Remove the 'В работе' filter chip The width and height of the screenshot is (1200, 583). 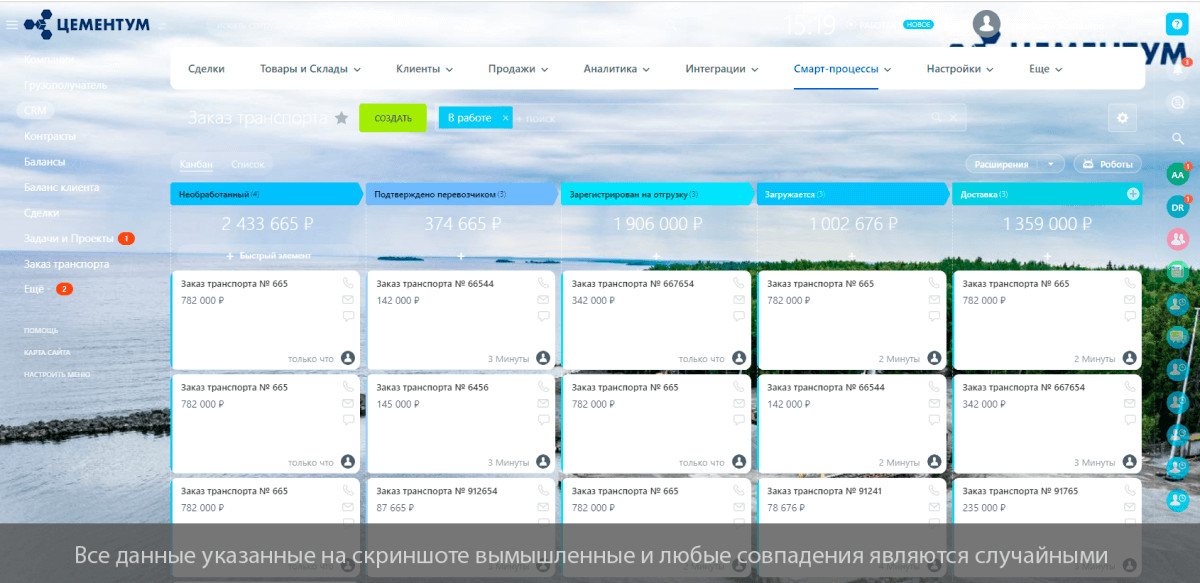(505, 118)
